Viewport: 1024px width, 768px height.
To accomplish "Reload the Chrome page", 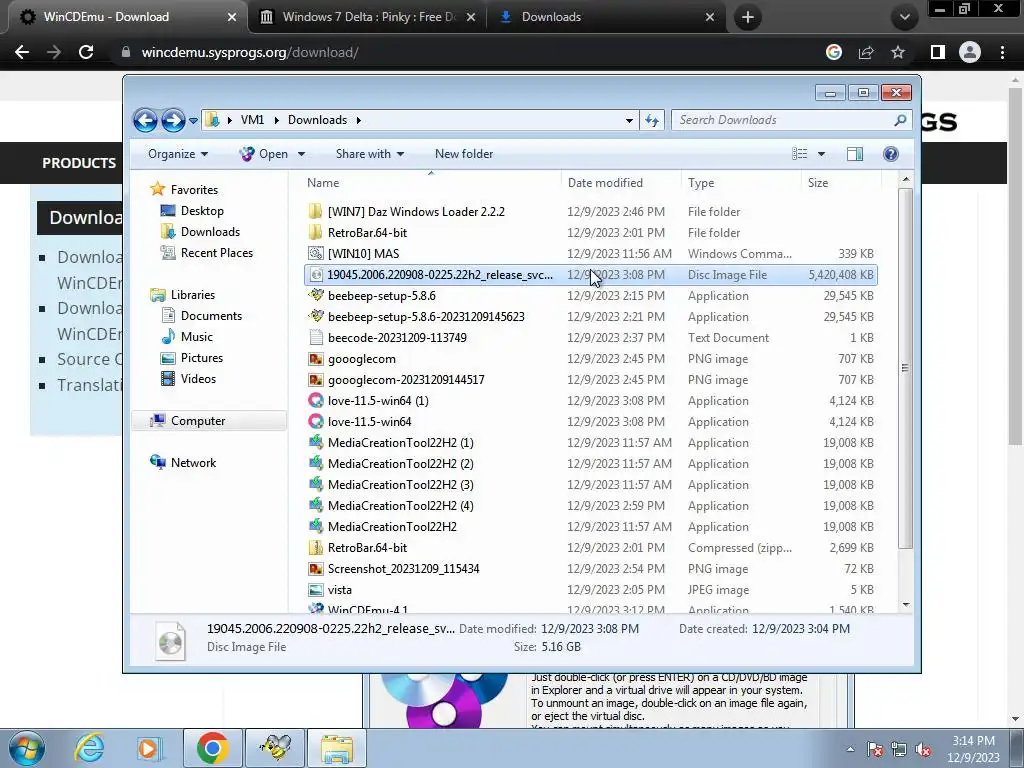I will (86, 52).
